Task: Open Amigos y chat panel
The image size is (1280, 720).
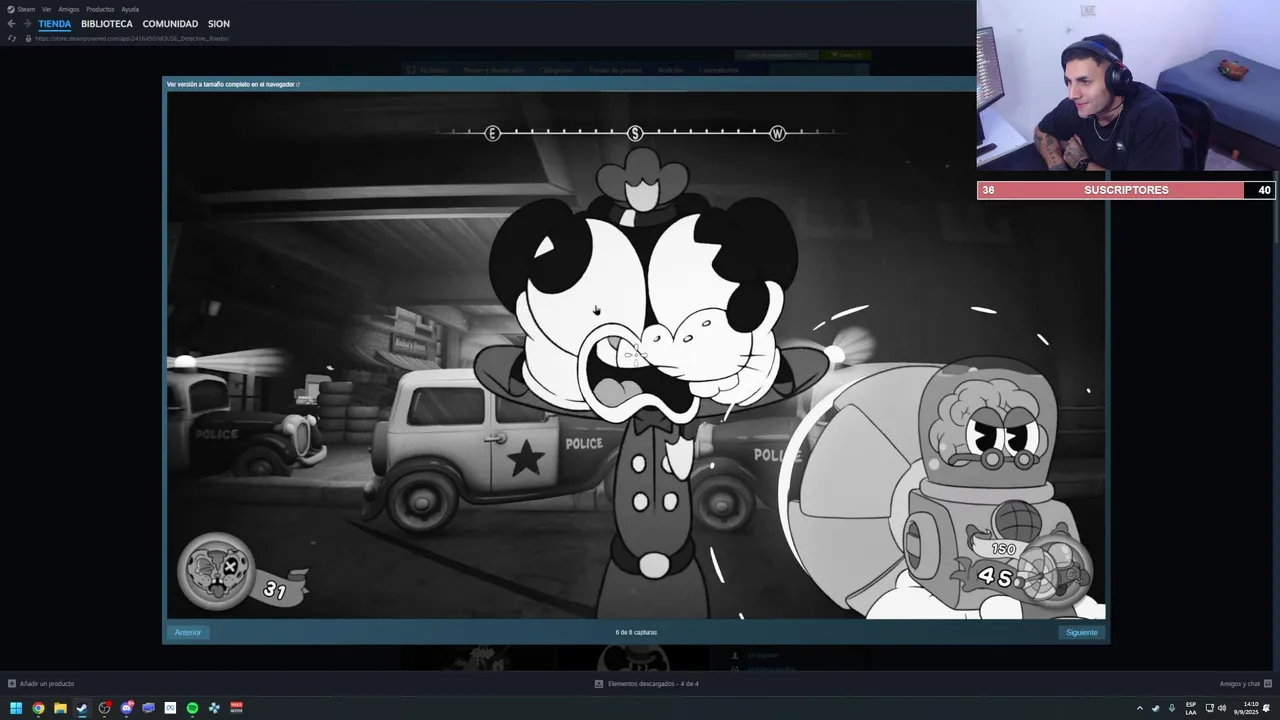Action: tap(1244, 684)
